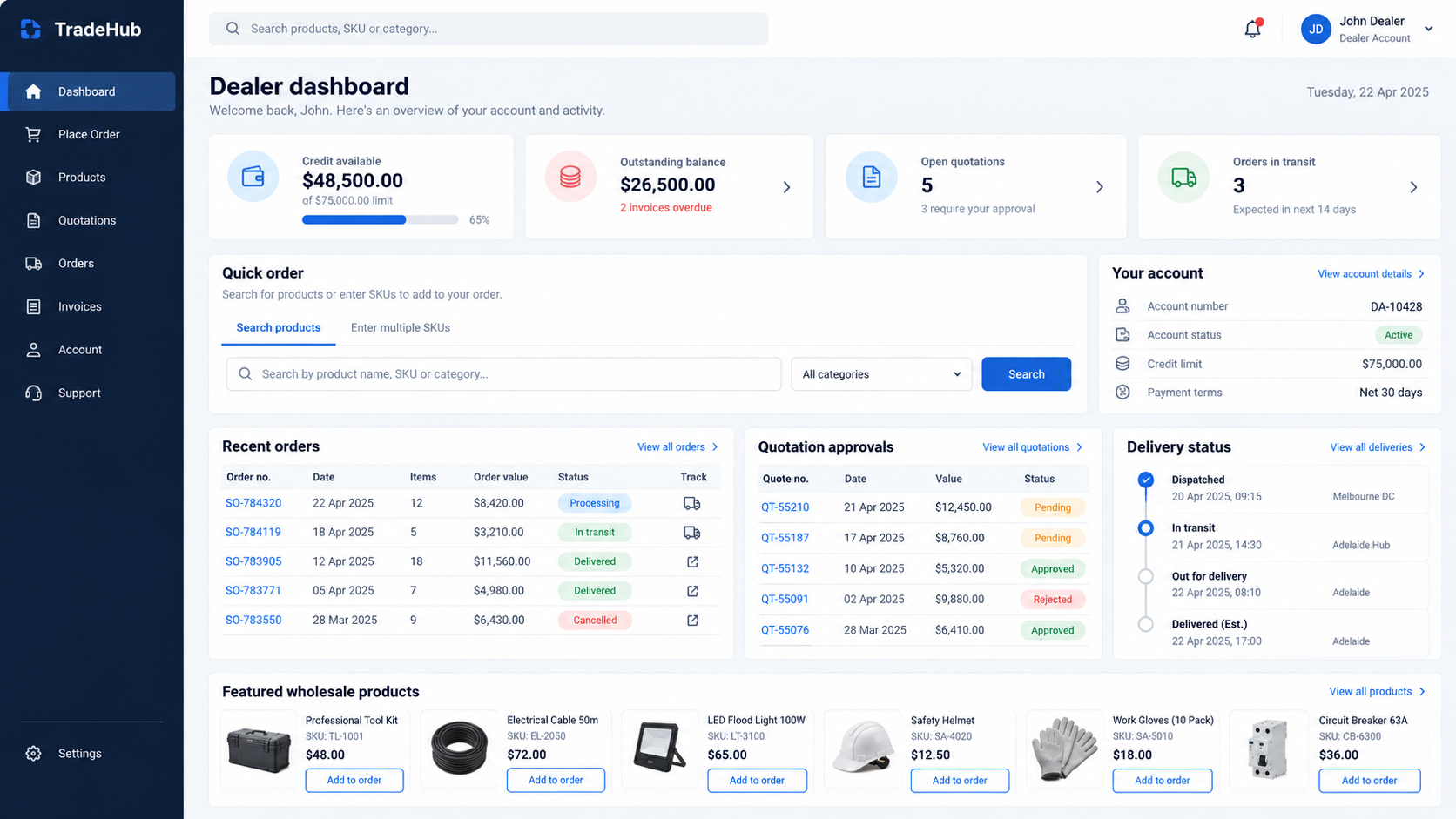The height and width of the screenshot is (819, 1456).
Task: Expand Open quotations card chevron
Action: point(1099,187)
